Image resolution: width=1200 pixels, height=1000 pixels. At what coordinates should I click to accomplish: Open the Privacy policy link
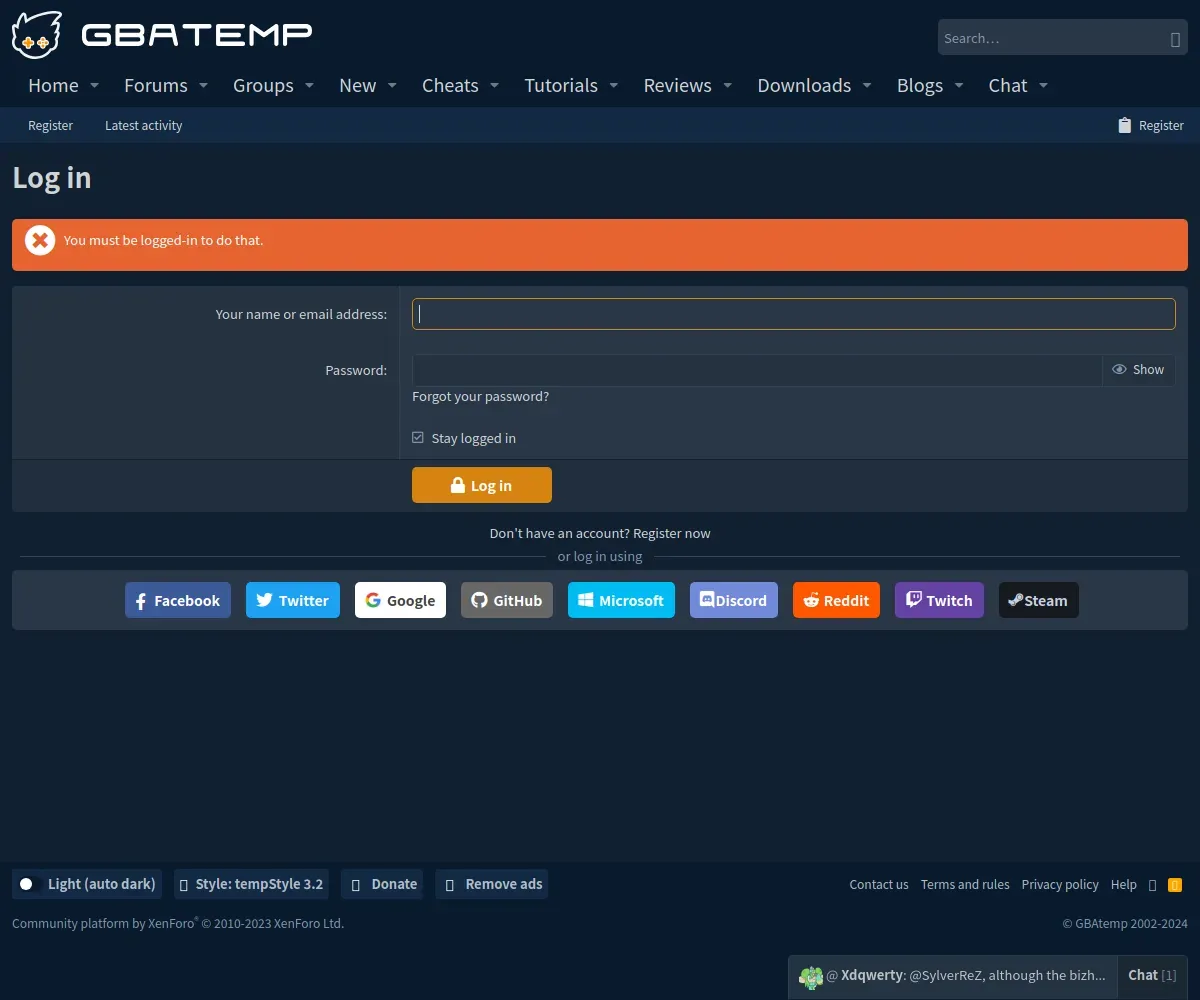click(x=1060, y=884)
